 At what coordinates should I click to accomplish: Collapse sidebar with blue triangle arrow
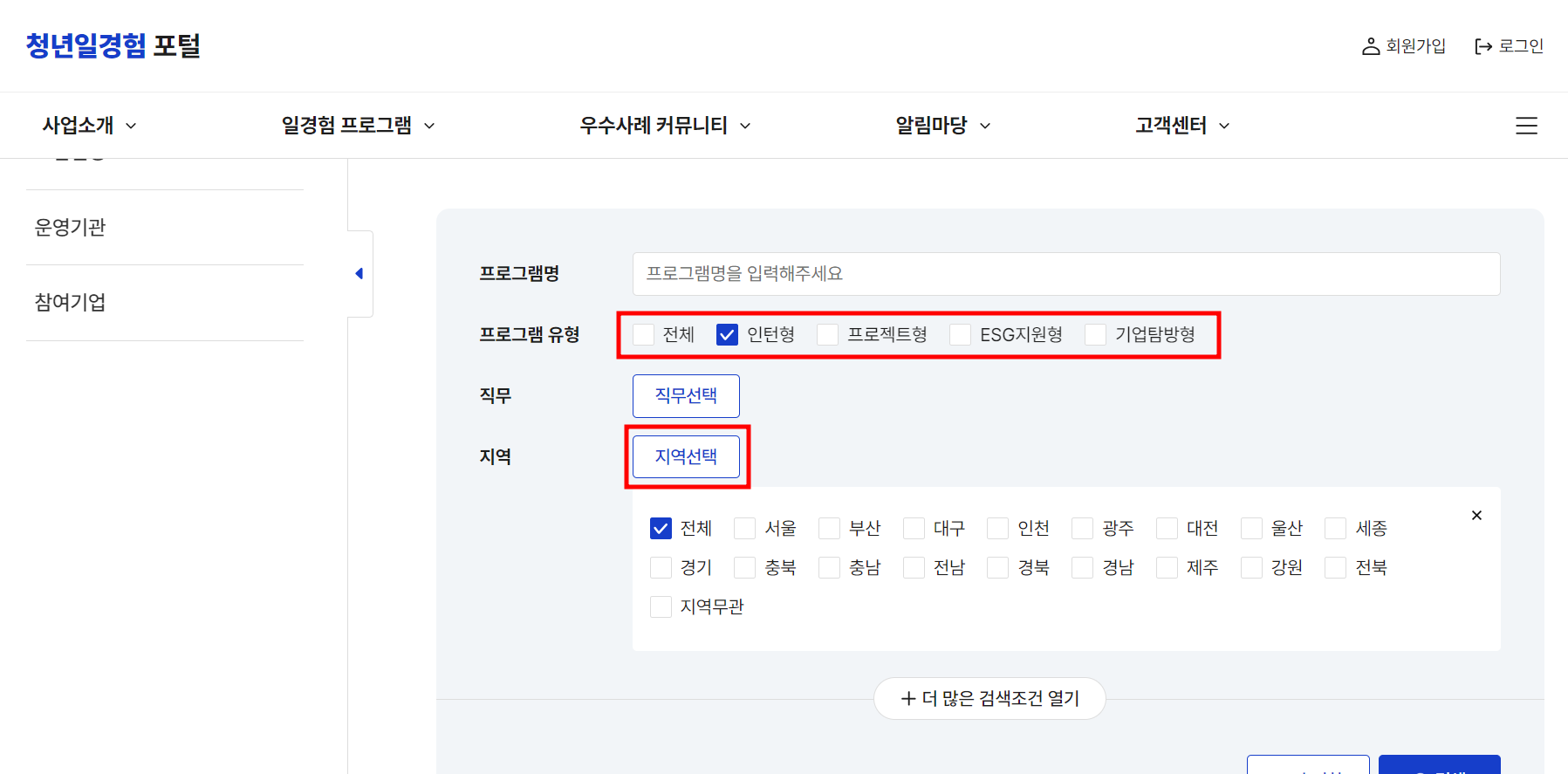point(359,274)
